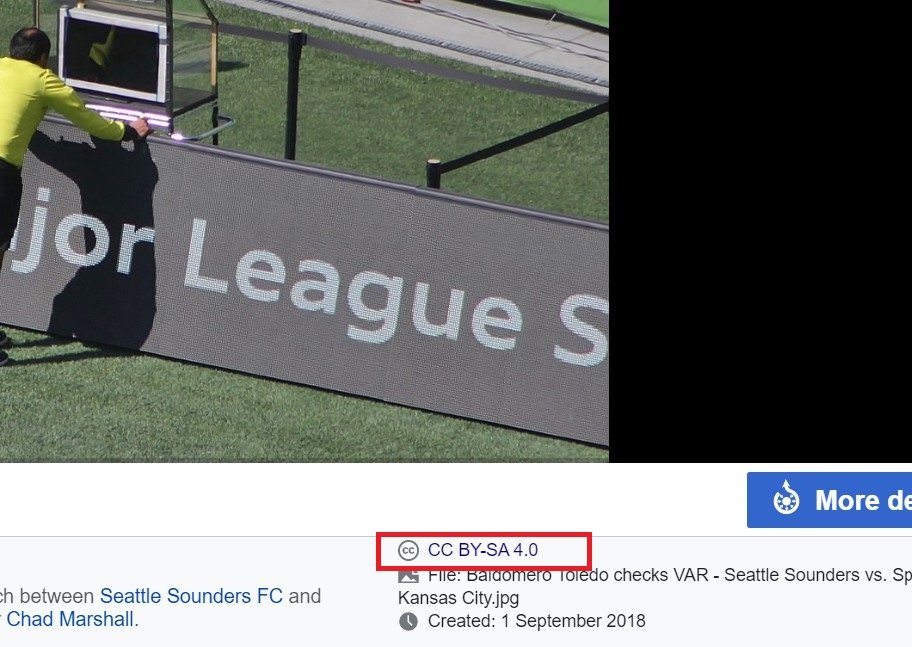Click the Created: 1 September 2018 text

tap(536, 621)
